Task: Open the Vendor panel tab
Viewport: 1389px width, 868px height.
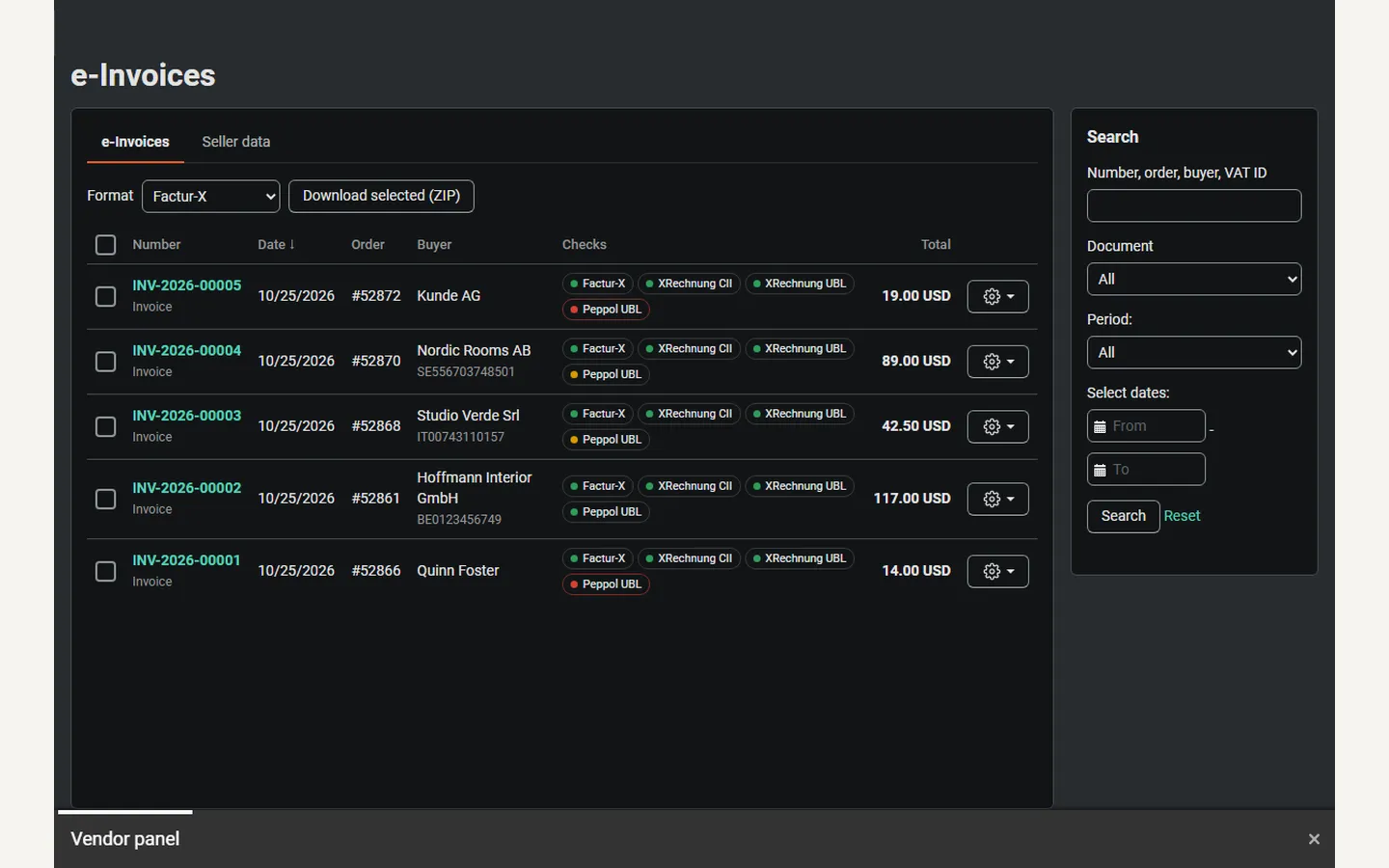Action: (x=125, y=839)
